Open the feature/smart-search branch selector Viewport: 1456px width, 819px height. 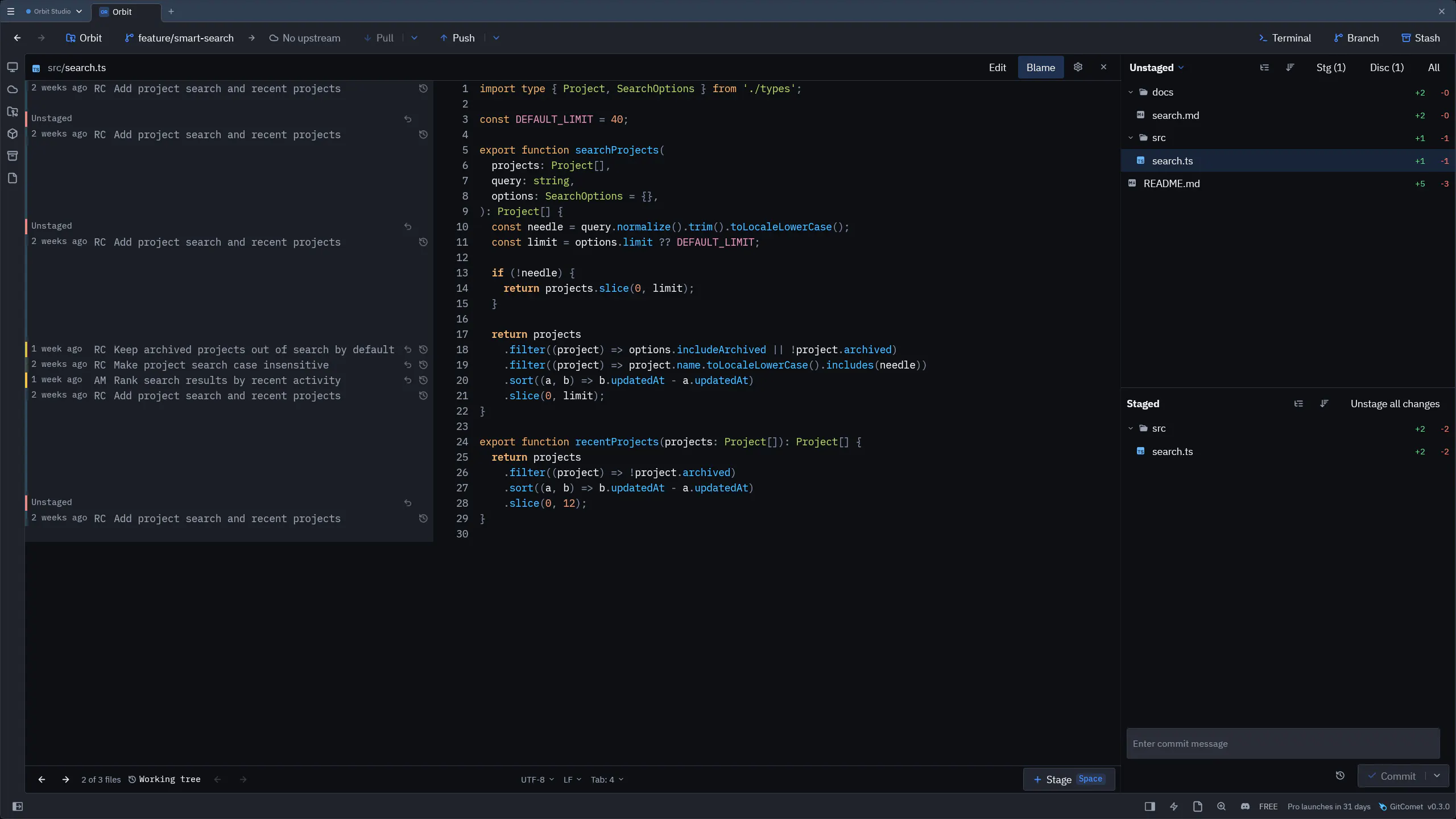179,38
